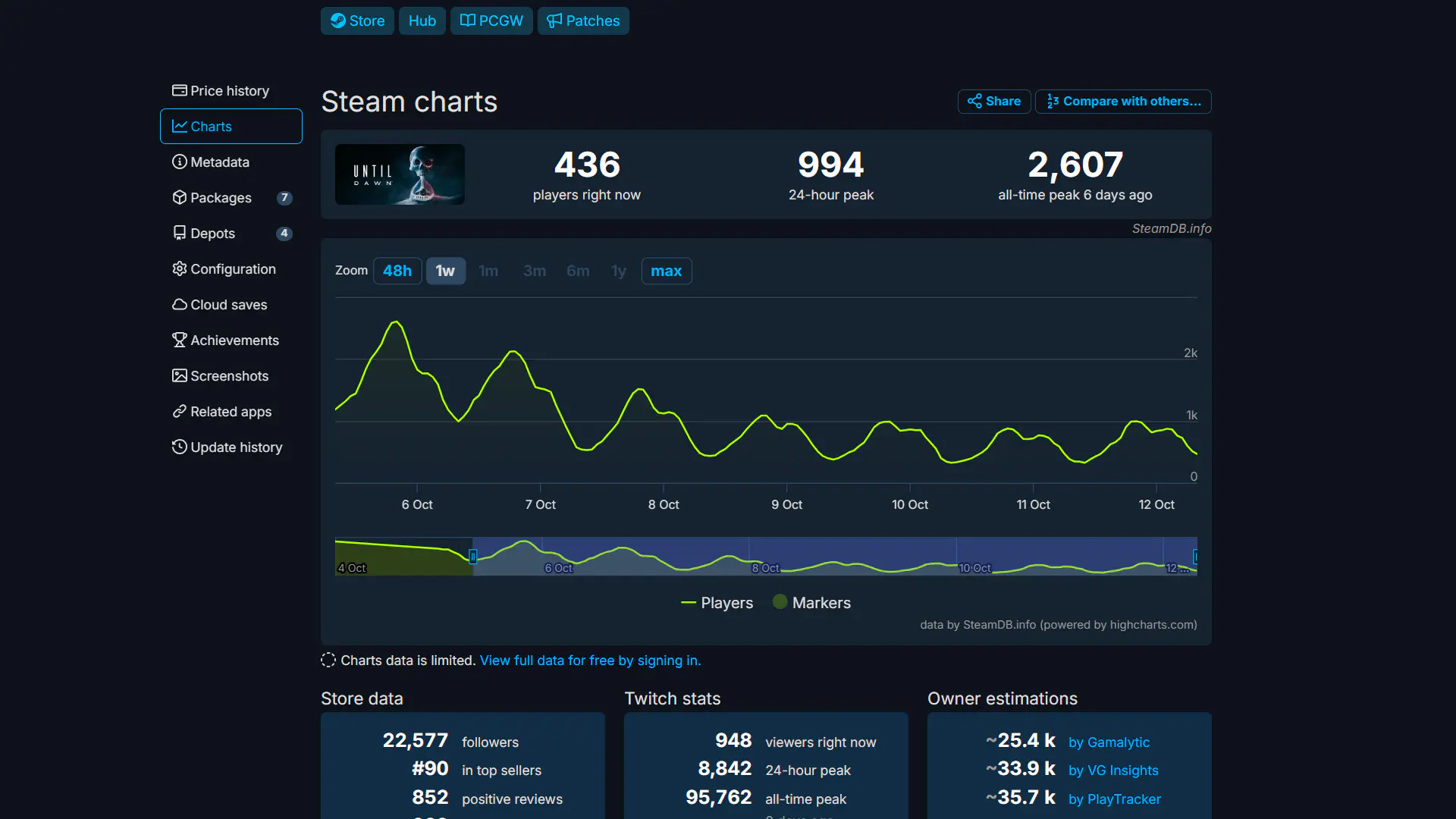Set chart zoom to 1w
1456x819 pixels.
pyautogui.click(x=445, y=271)
